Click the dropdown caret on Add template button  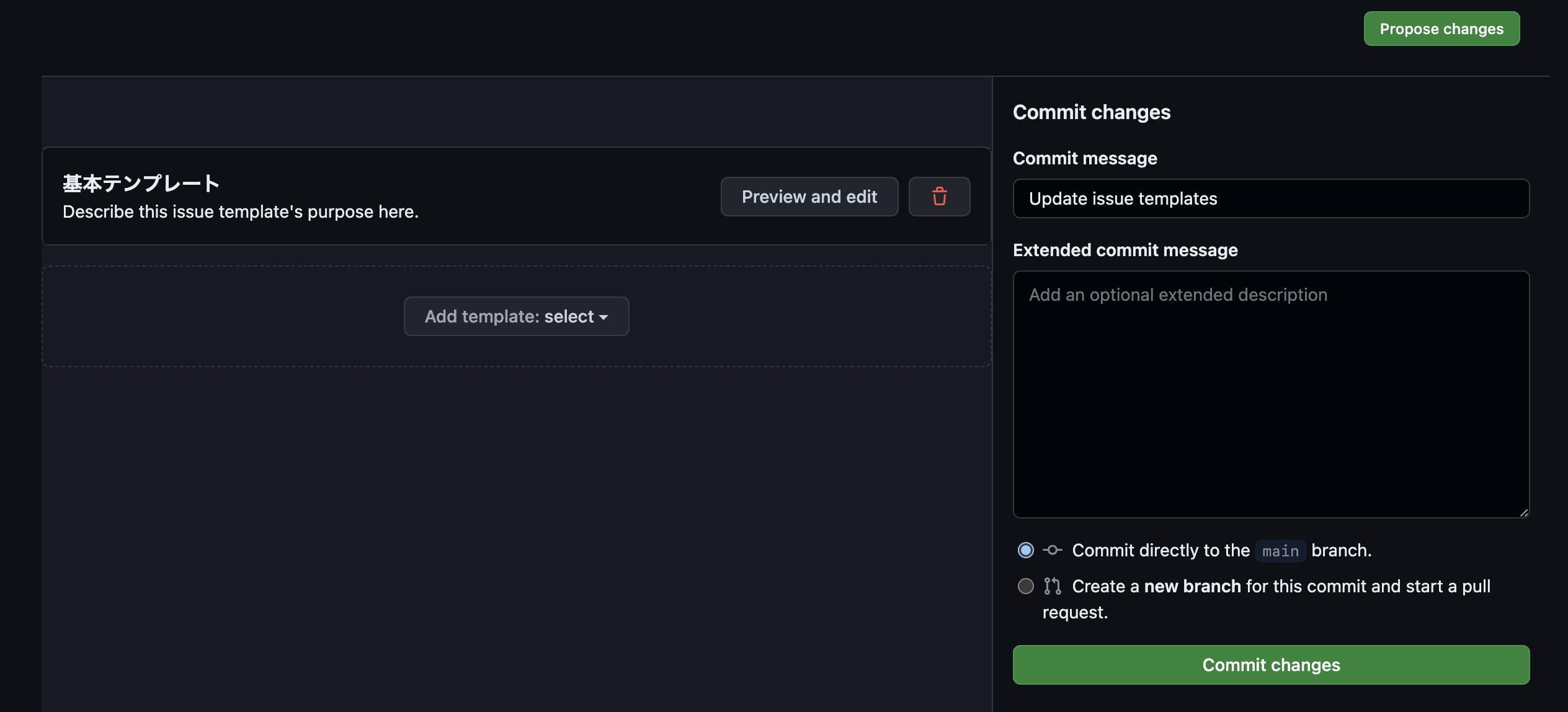(604, 316)
